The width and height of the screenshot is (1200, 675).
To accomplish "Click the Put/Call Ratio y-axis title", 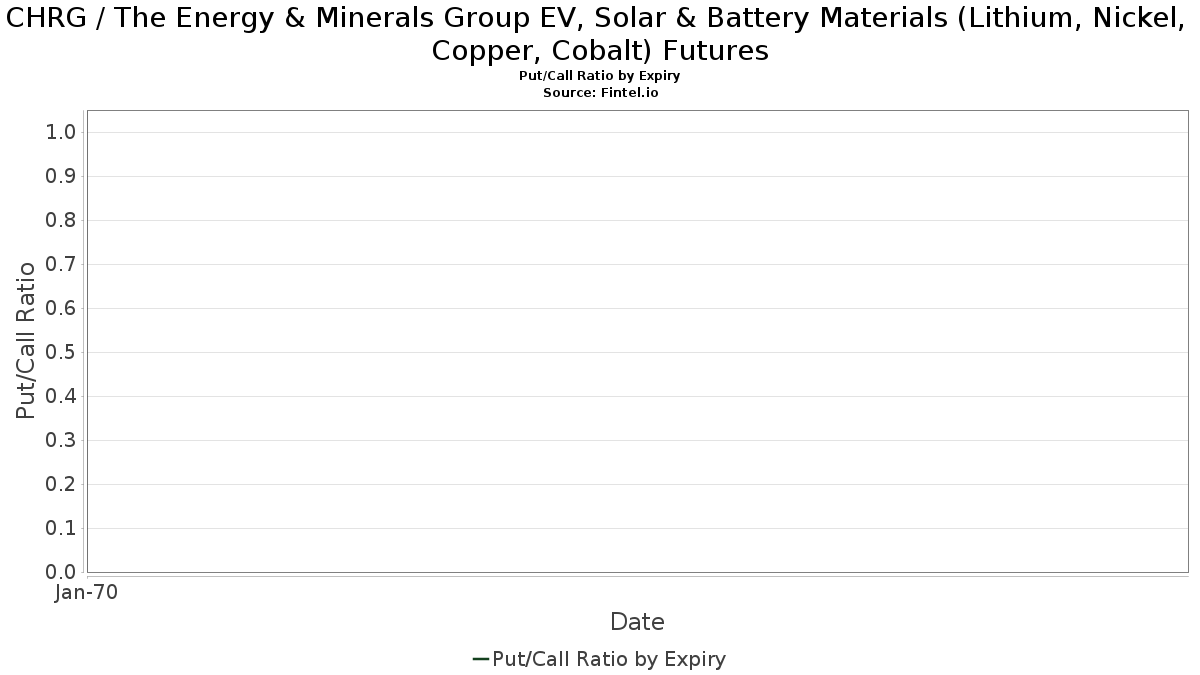I will point(26,340).
